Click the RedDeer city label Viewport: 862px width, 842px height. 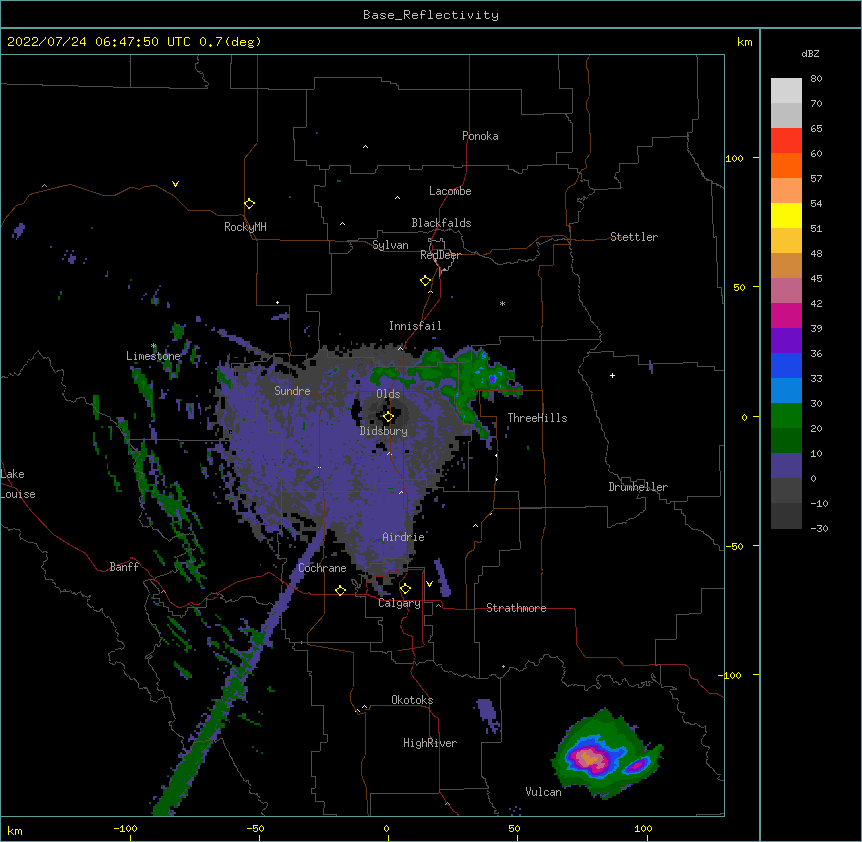[440, 255]
